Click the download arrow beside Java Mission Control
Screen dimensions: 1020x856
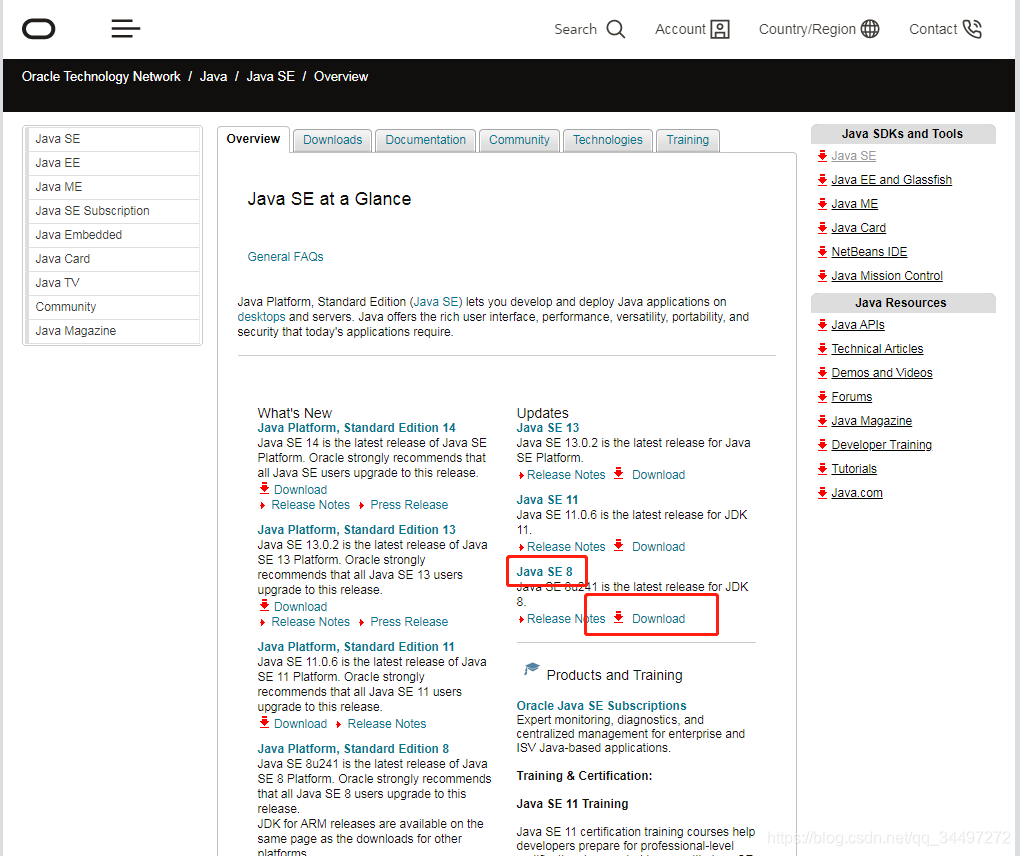click(x=822, y=275)
